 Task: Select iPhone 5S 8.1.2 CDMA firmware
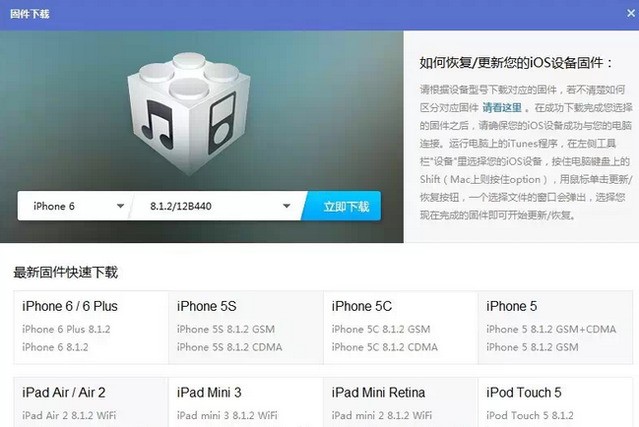tap(229, 347)
